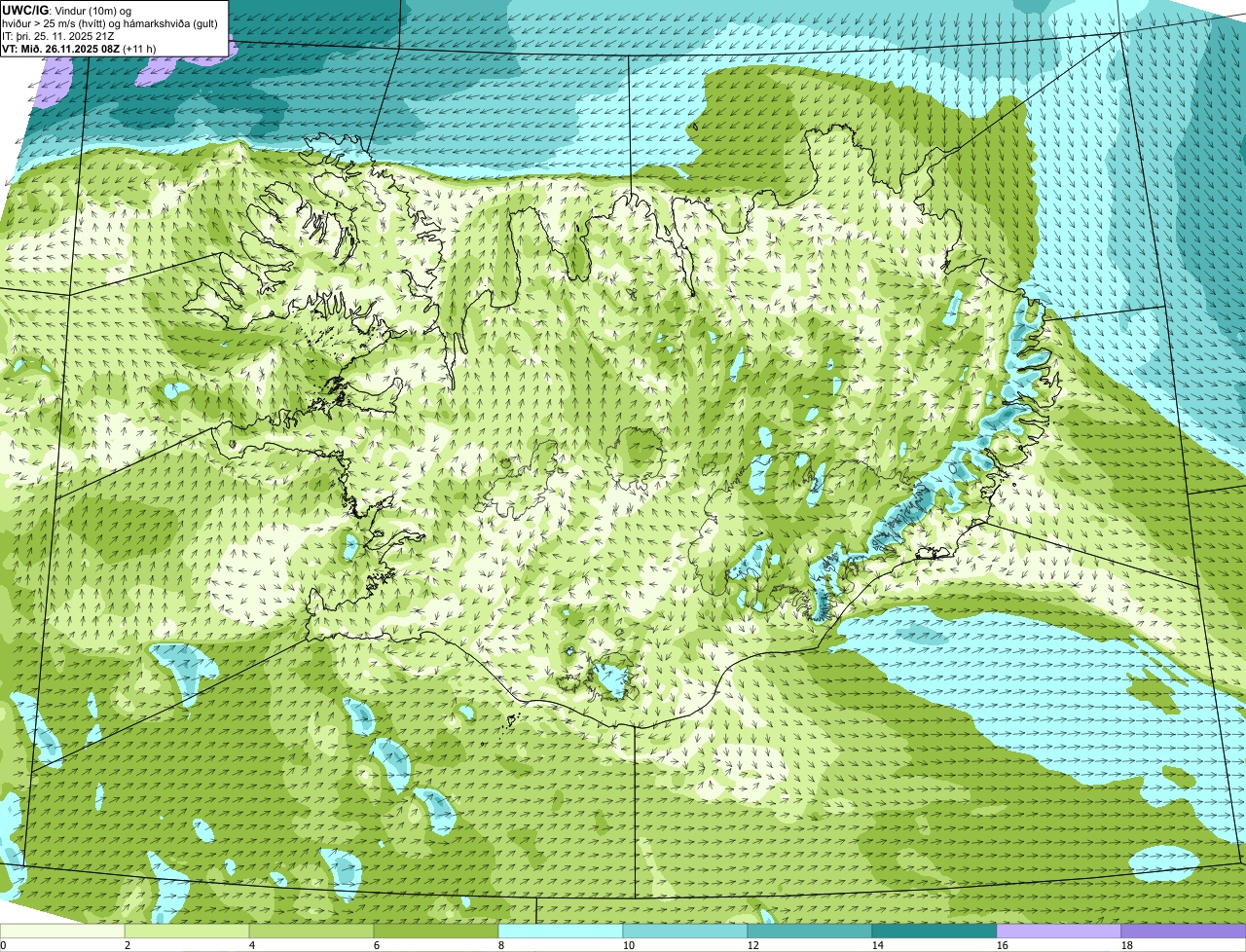Click the legend tick label '2'

[128, 945]
